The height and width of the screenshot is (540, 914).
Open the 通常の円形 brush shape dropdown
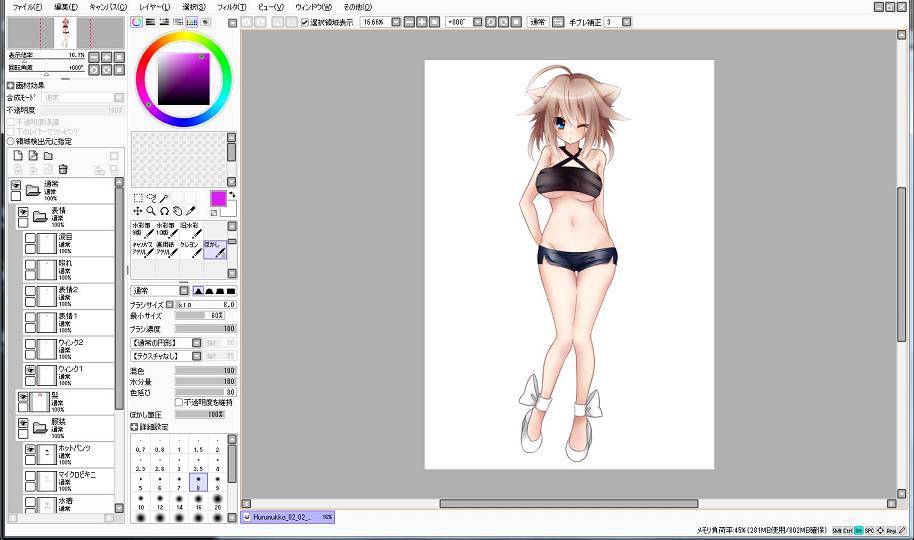(x=197, y=342)
